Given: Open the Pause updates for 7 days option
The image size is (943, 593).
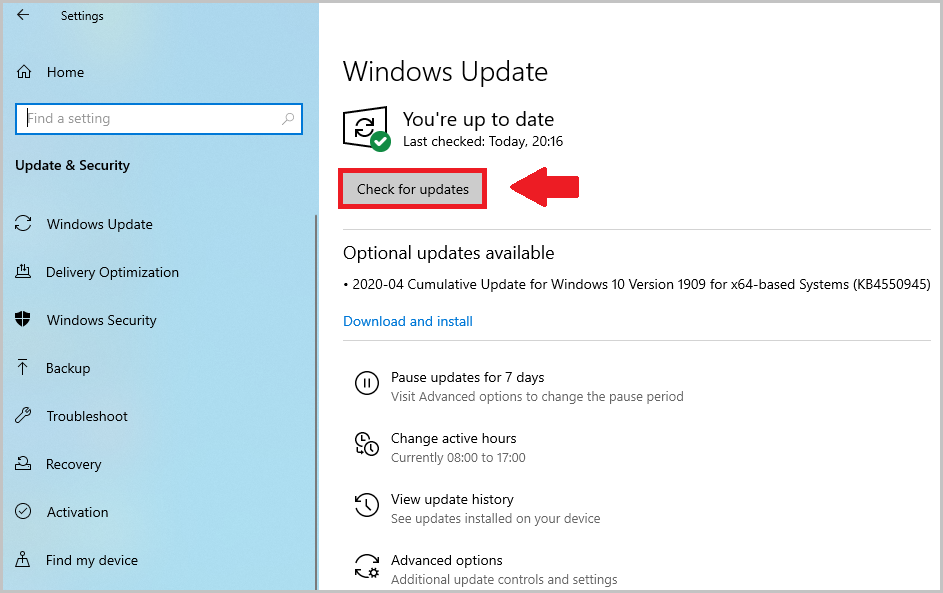Looking at the screenshot, I should click(466, 377).
